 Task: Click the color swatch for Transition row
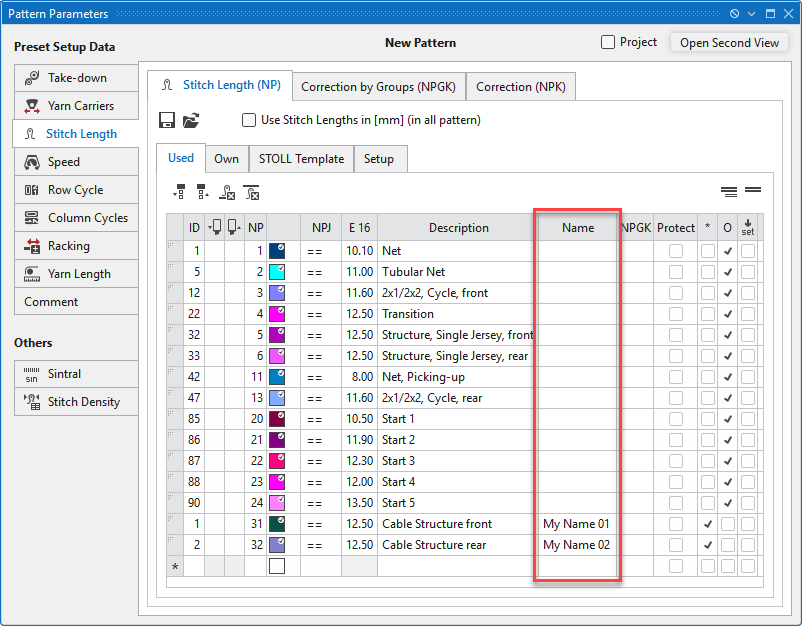277,314
